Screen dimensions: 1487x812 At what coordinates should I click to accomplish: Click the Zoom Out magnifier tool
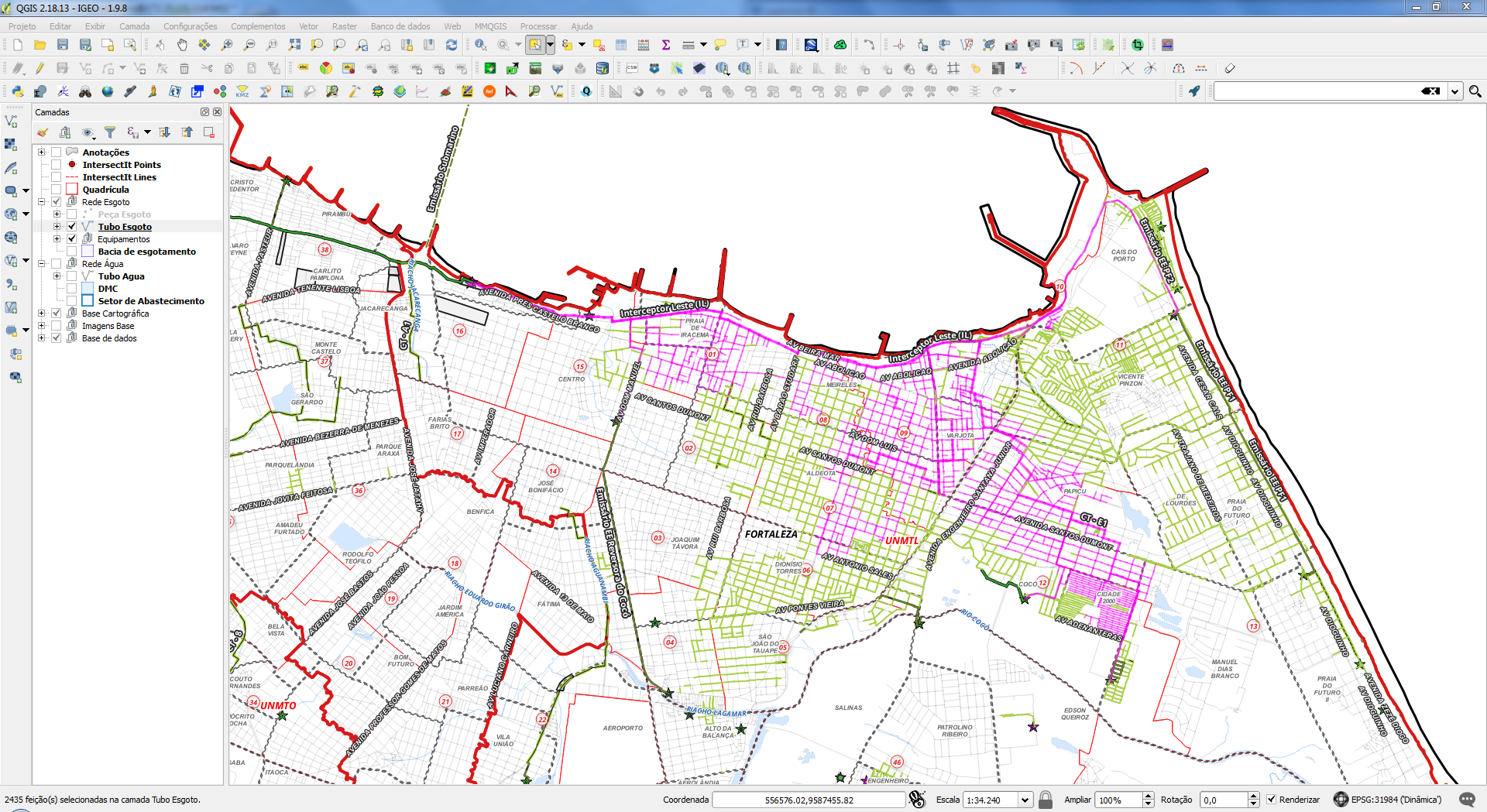[x=249, y=45]
